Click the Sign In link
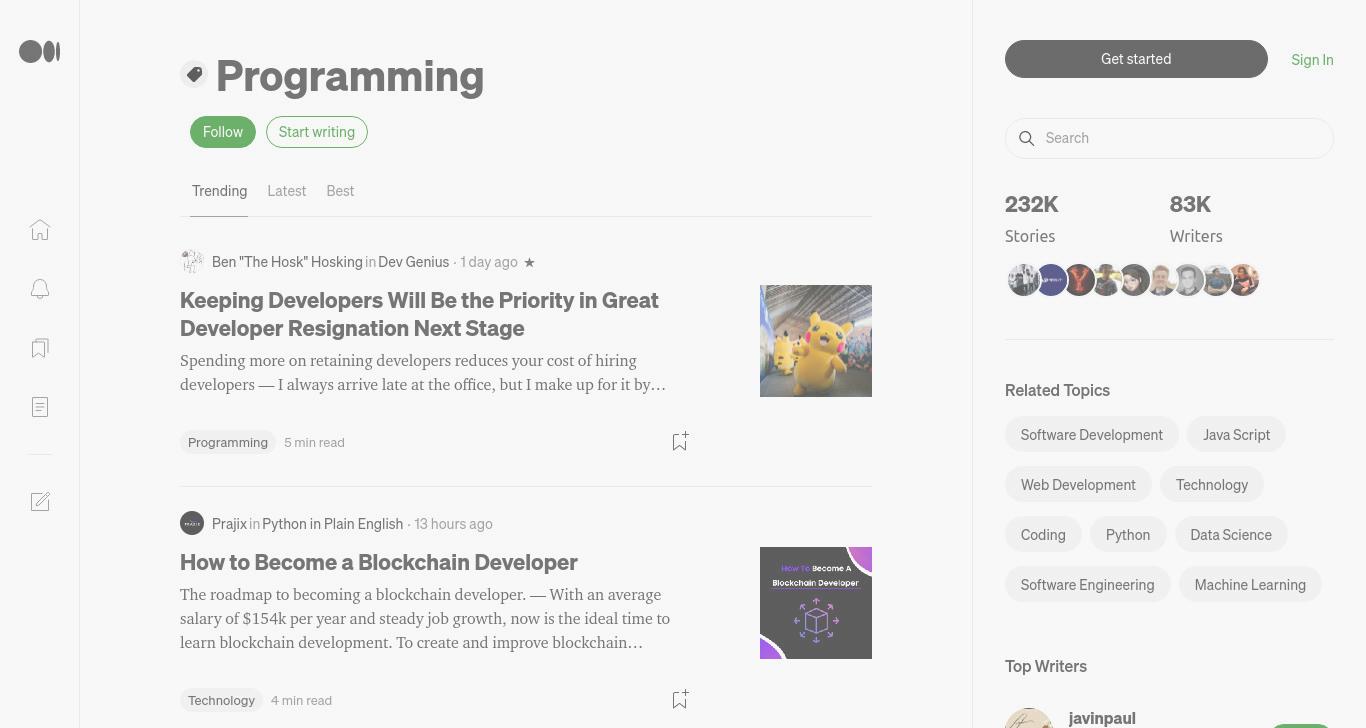The height and width of the screenshot is (728, 1366). 1312,60
